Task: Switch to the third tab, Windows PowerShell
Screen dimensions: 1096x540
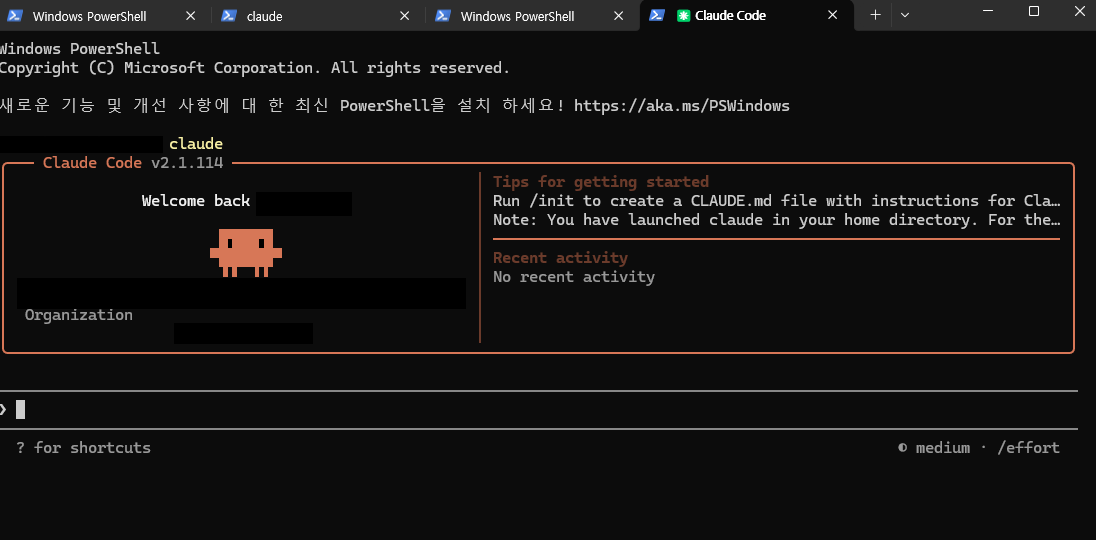Action: (533, 15)
